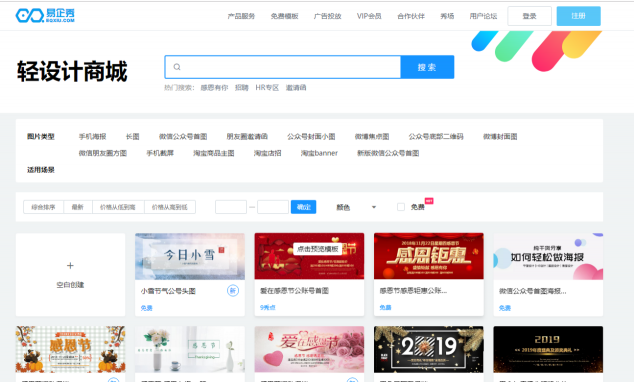
Task: Open VIP会员 page
Action: [x=369, y=16]
